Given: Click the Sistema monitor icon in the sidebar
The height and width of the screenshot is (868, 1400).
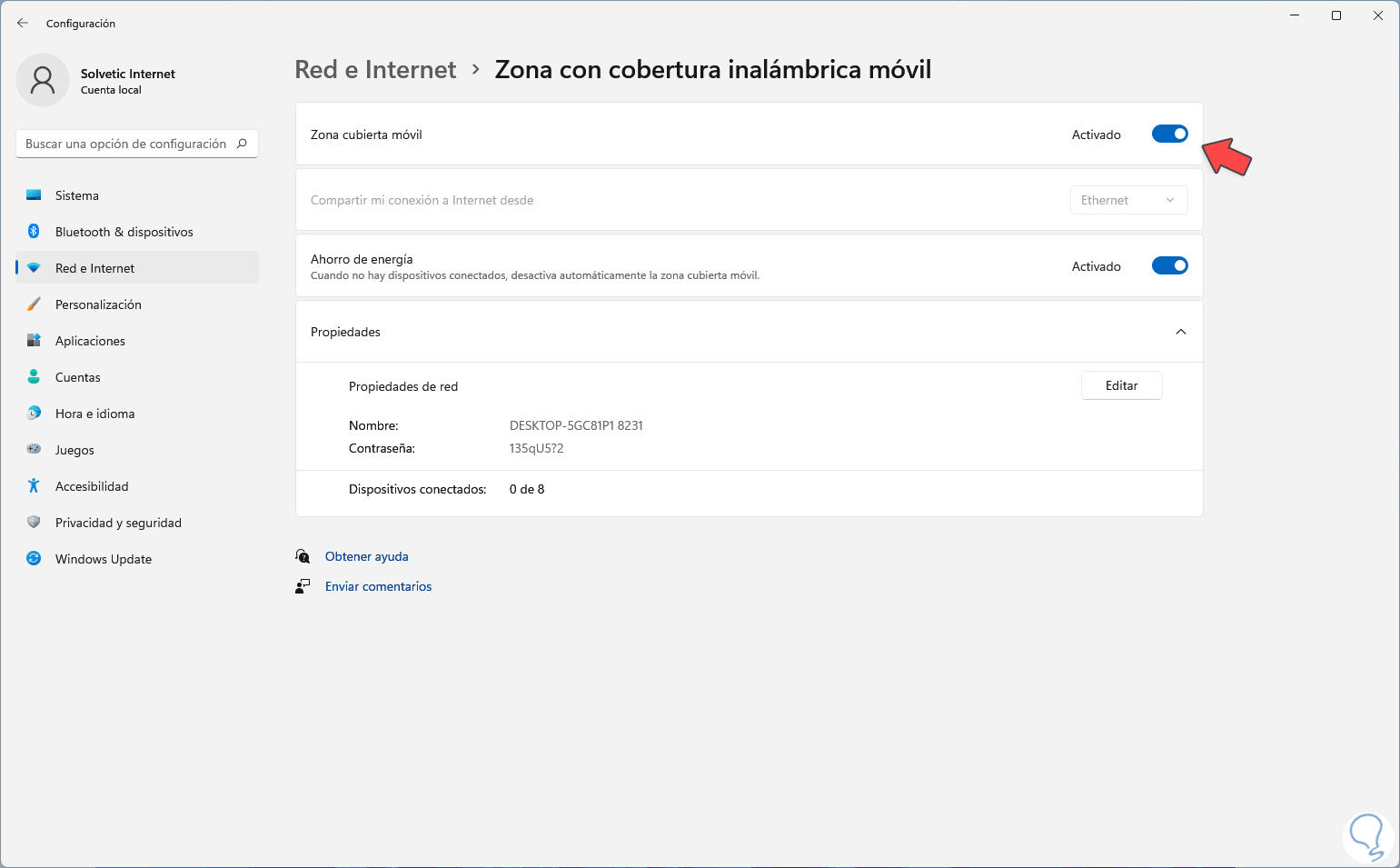Looking at the screenshot, I should point(34,195).
